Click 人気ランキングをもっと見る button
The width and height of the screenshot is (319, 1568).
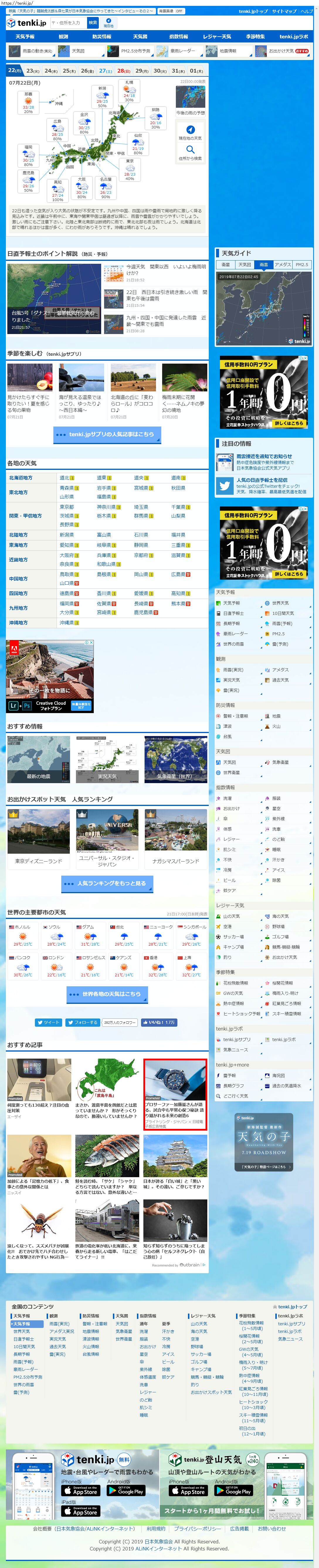[107, 883]
